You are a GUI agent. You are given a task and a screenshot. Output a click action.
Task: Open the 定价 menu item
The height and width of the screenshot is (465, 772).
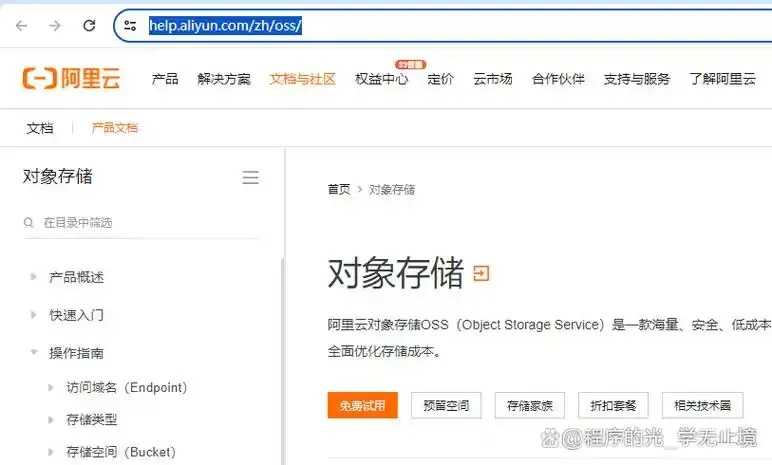pyautogui.click(x=440, y=79)
